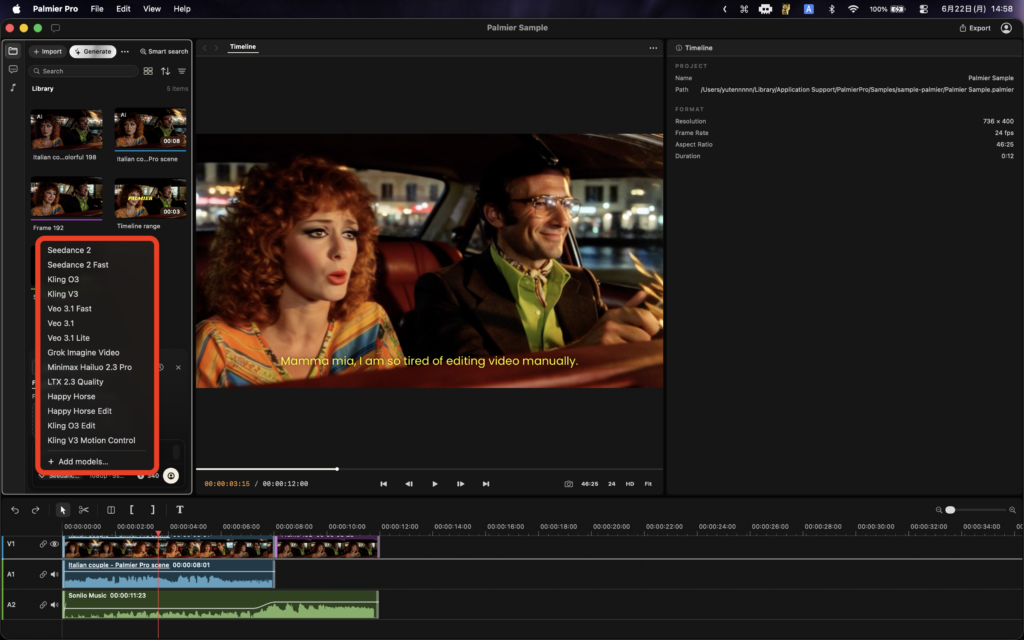Toggle link on the V1 track

tap(43, 544)
